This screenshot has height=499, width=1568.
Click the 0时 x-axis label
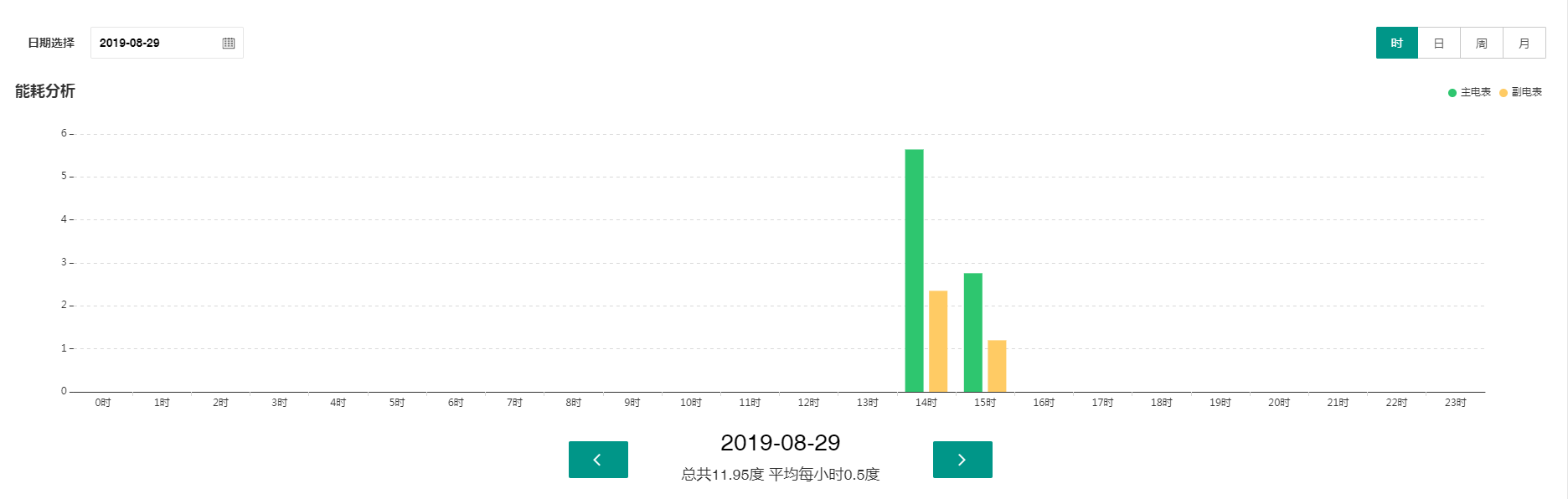tap(103, 403)
